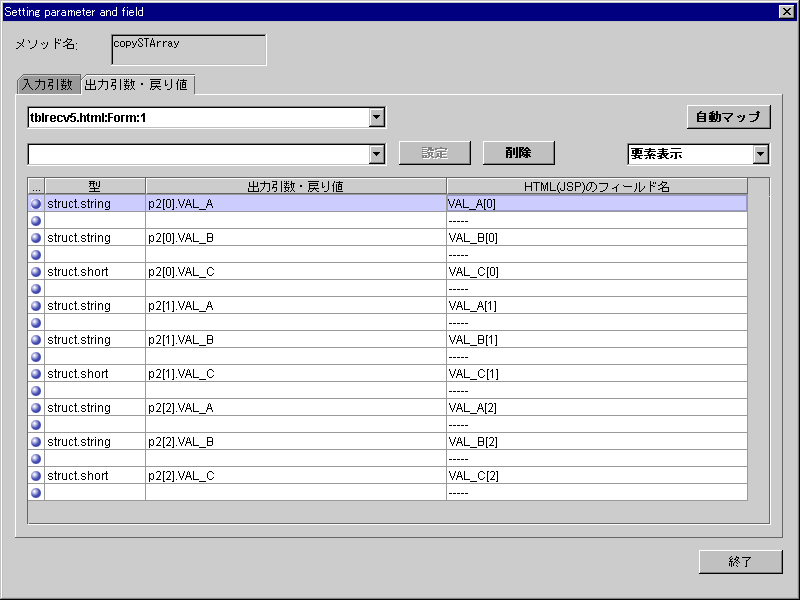Click the blue sphere icon beside p2[2].VAL_A
The image size is (800, 600).
coord(36,408)
